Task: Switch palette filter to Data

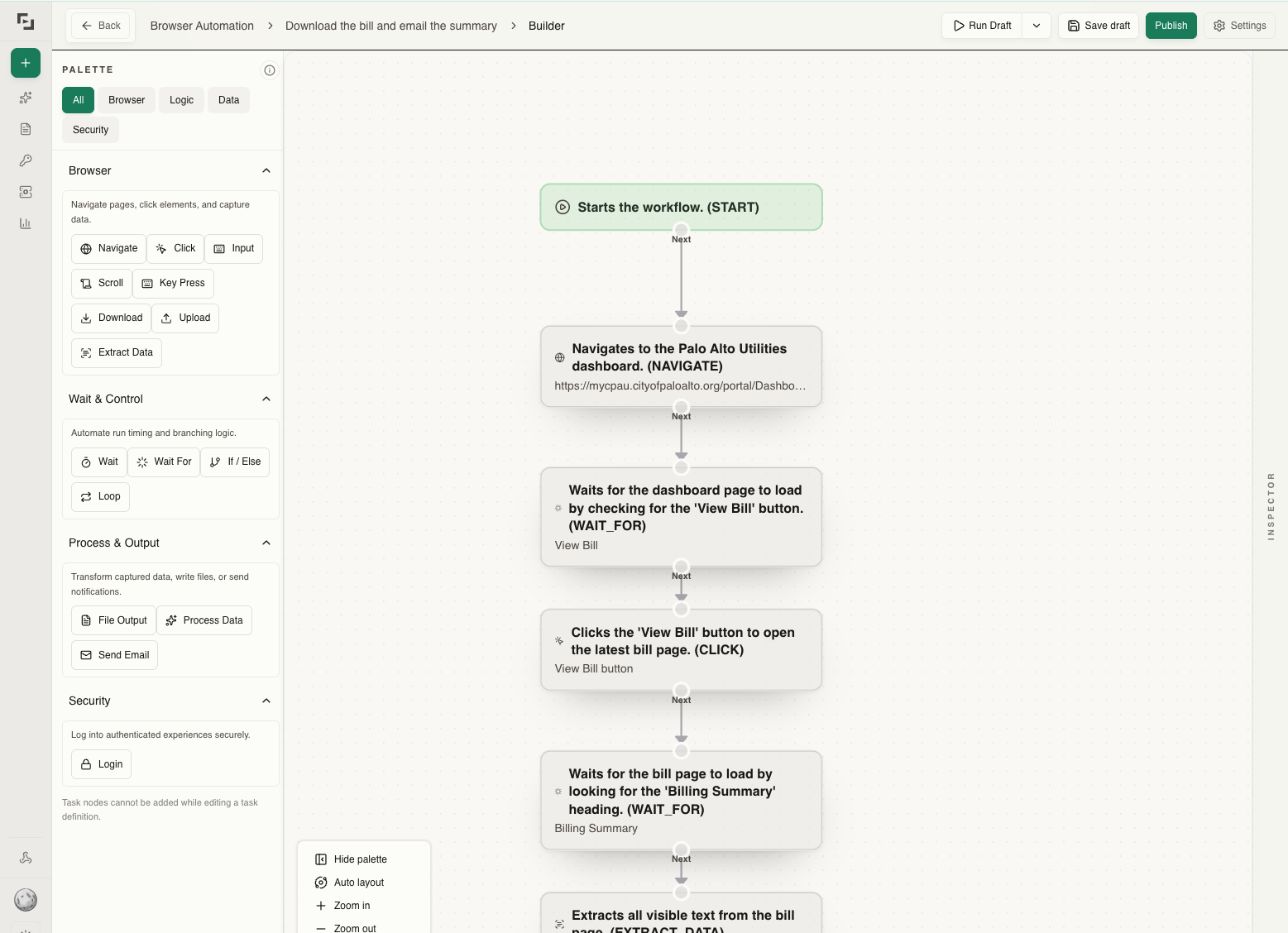Action: click(x=228, y=100)
